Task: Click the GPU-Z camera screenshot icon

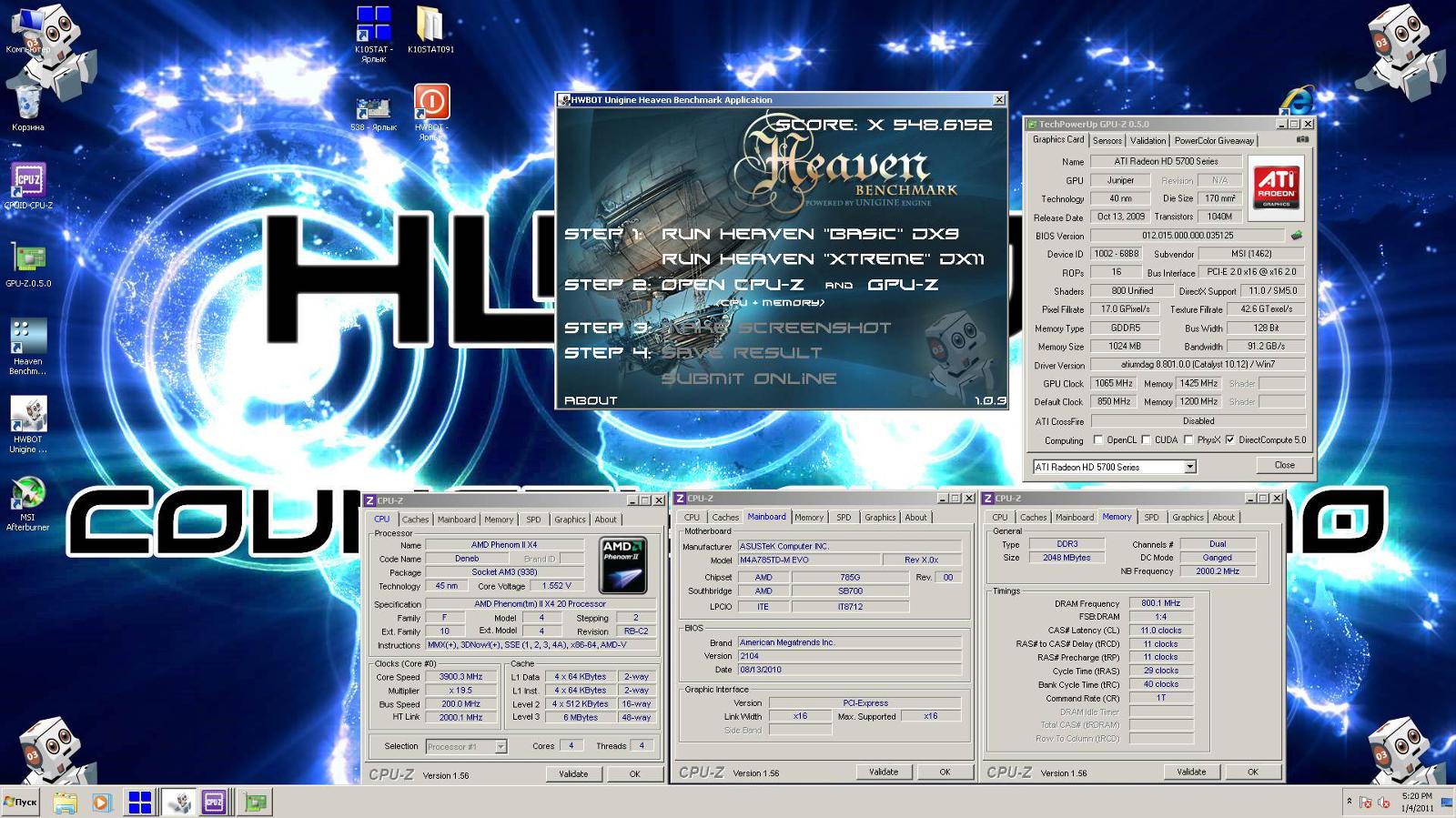Action: coord(1302,139)
